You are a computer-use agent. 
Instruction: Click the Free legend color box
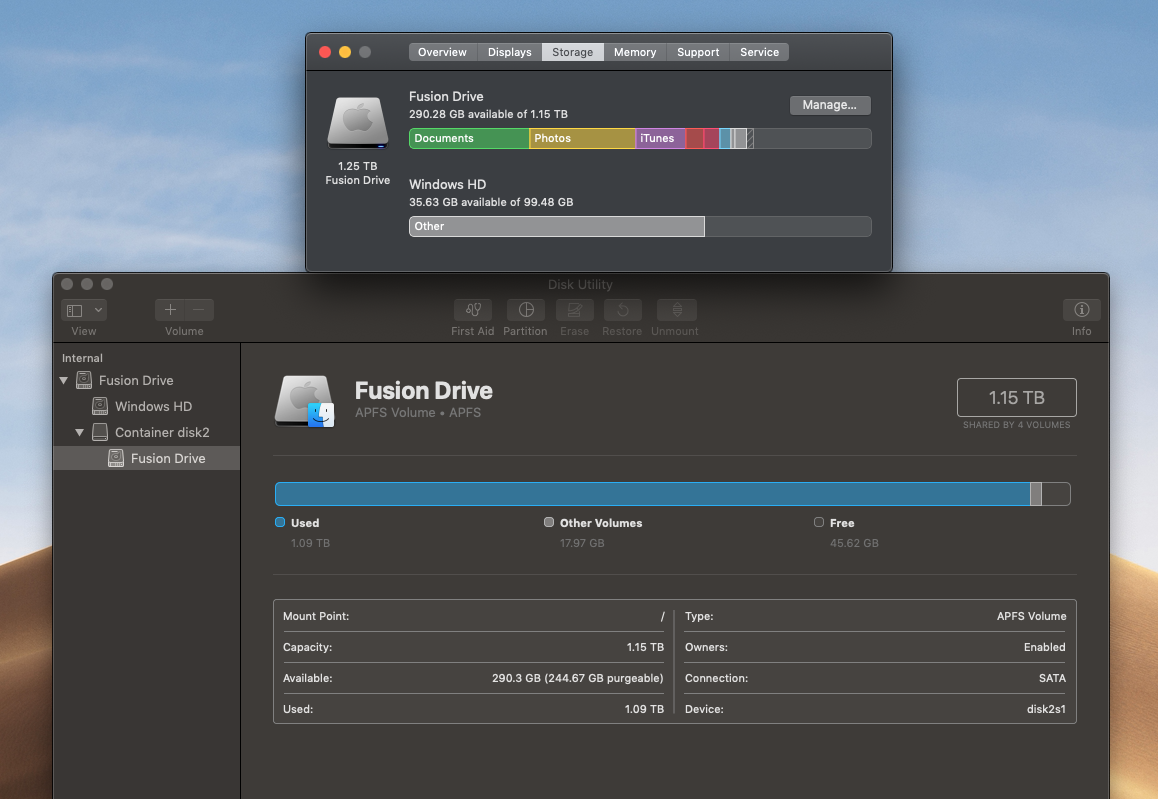point(818,522)
